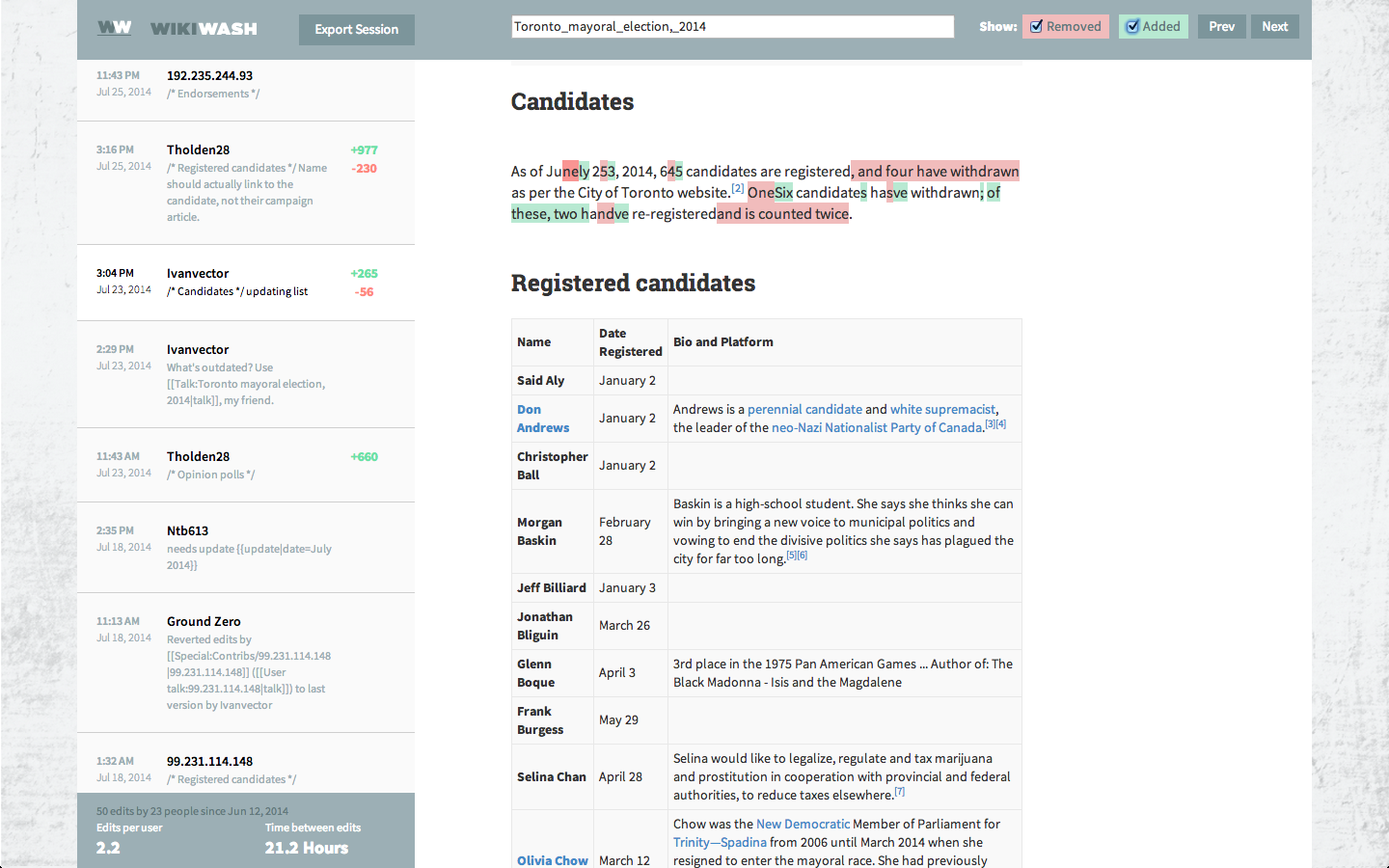Click the Frank Burgess name cell
Screen dimensions: 1389x868
552,720
